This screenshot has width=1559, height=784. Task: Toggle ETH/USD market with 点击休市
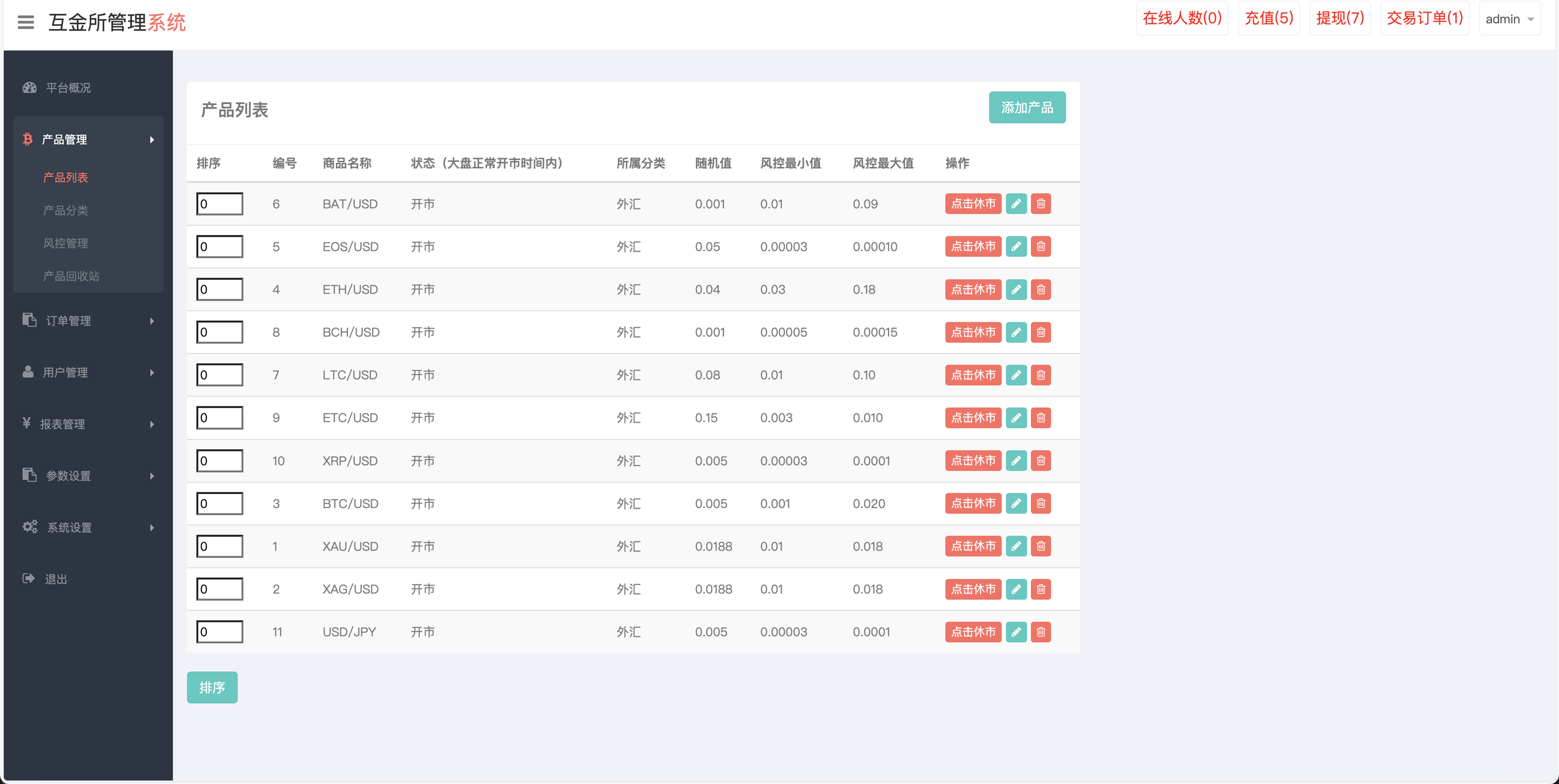pos(973,290)
